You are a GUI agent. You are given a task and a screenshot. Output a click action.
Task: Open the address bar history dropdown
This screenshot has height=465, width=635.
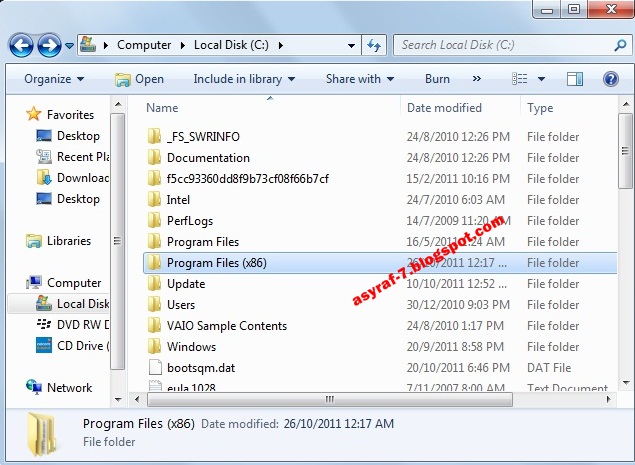click(x=352, y=46)
